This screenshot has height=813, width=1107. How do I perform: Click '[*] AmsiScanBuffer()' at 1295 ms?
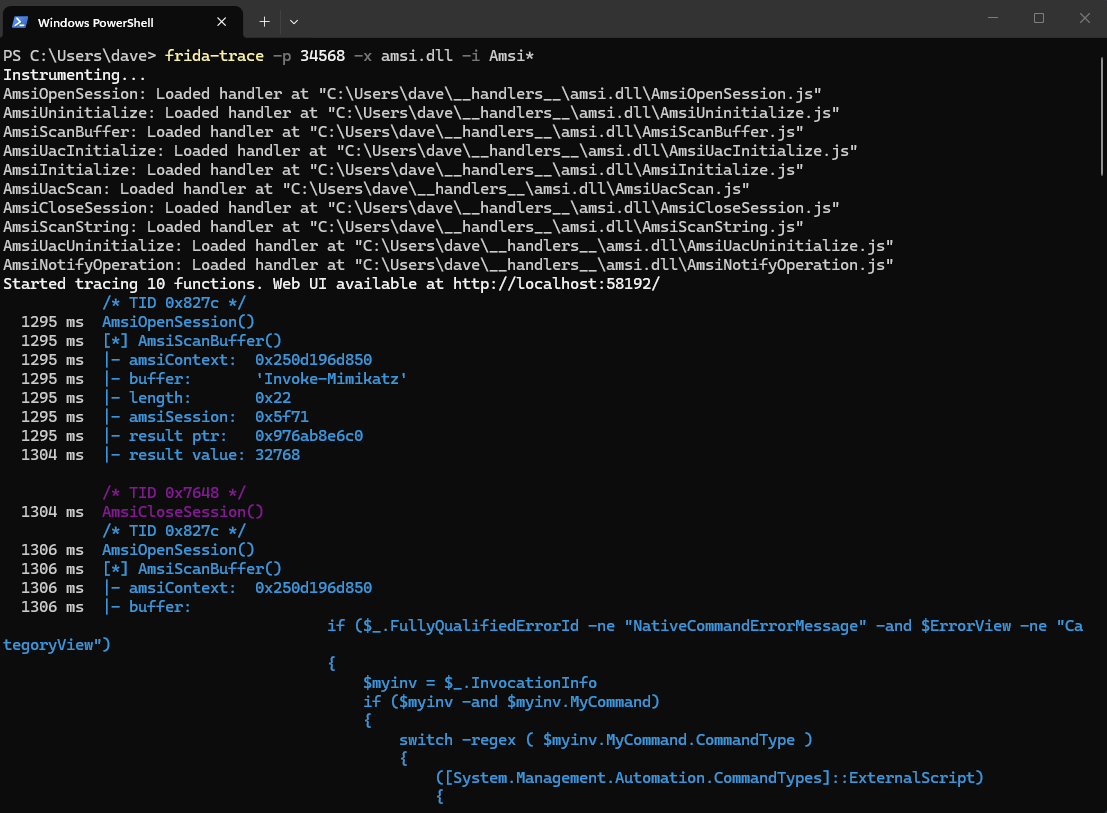coord(192,341)
